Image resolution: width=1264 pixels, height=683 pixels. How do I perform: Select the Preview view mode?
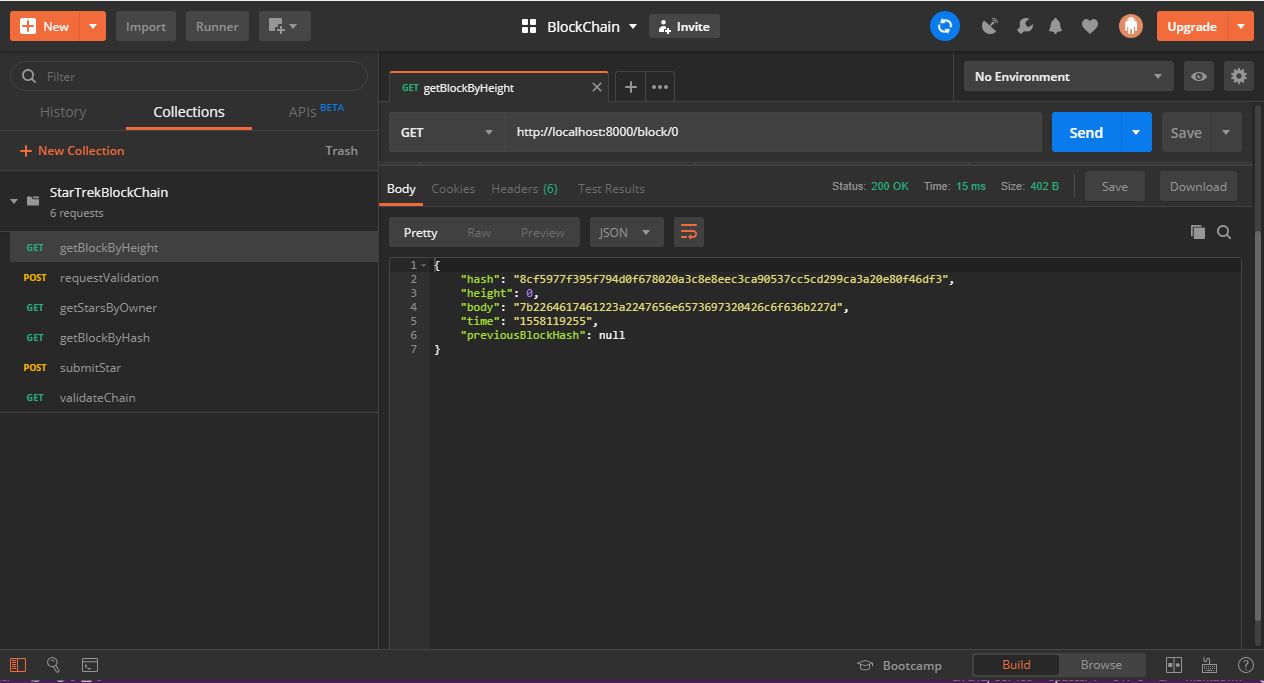point(542,232)
